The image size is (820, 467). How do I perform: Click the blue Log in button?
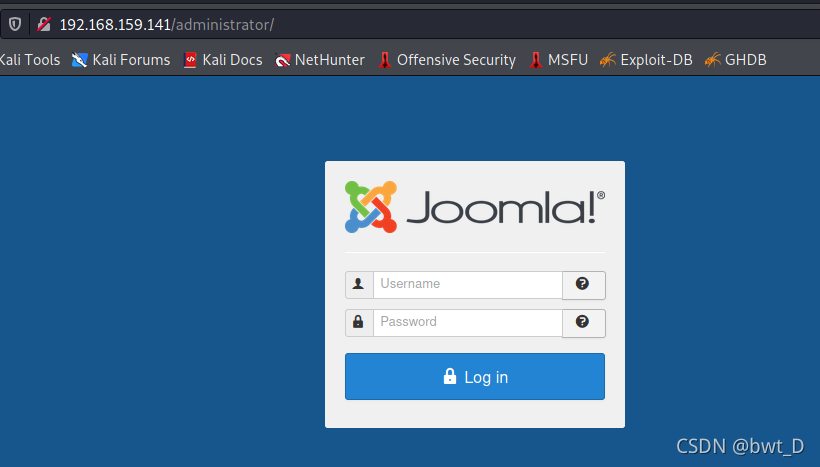[x=475, y=377]
